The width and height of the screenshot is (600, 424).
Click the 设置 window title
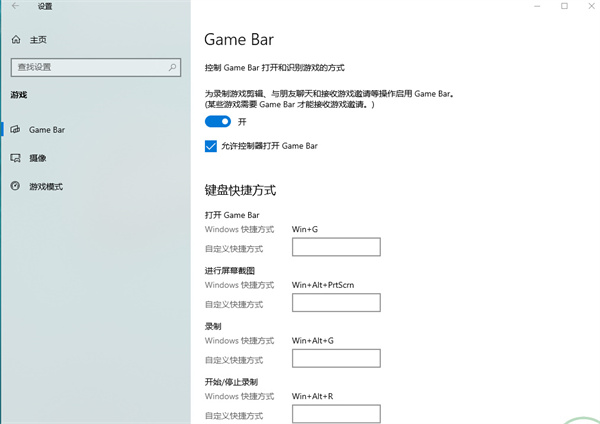[45, 7]
